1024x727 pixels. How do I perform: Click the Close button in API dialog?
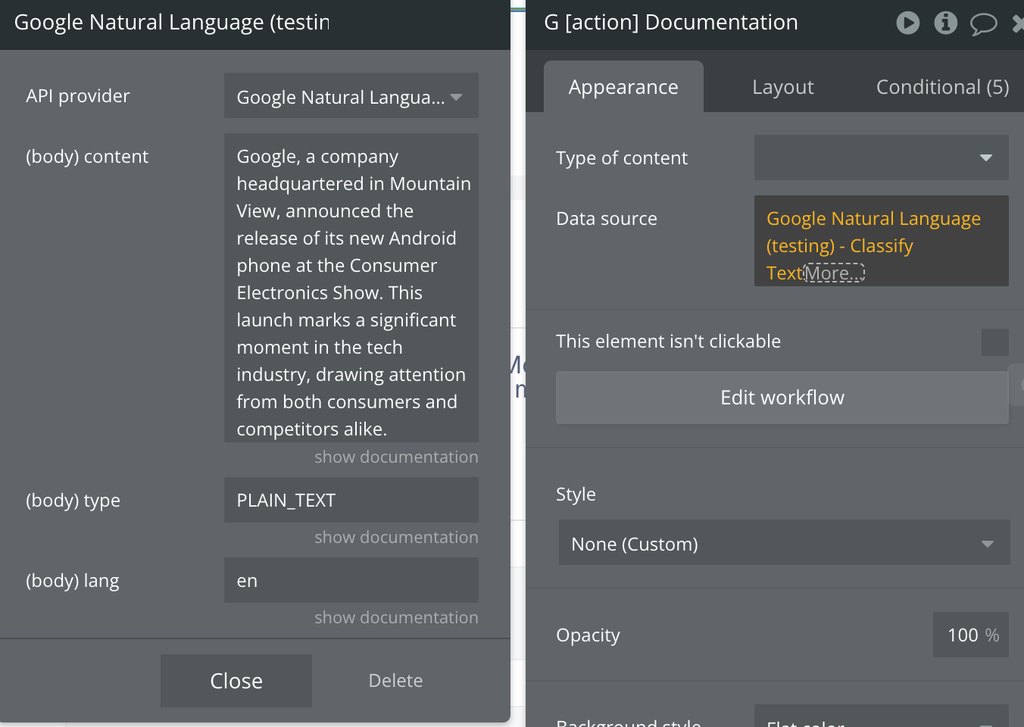pyautogui.click(x=236, y=681)
